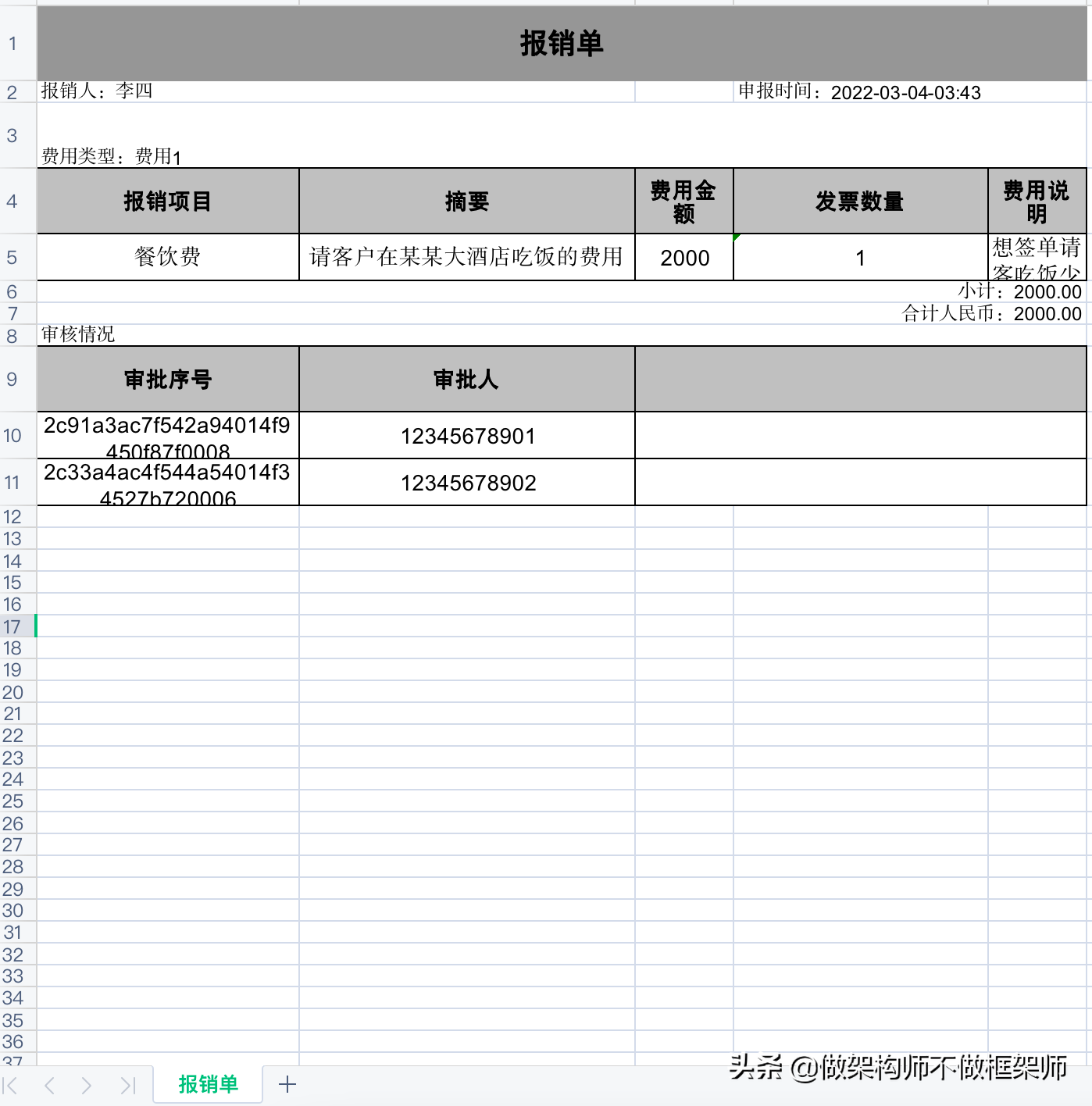This screenshot has width=1092, height=1106.
Task: Go to last sheet navigation arrow
Action: pyautogui.click(x=128, y=1085)
